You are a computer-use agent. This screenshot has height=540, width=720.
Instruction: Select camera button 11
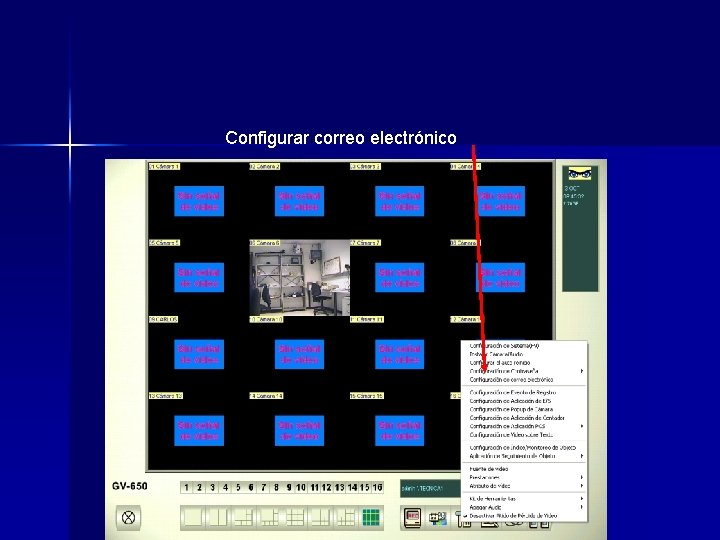click(x=314, y=487)
